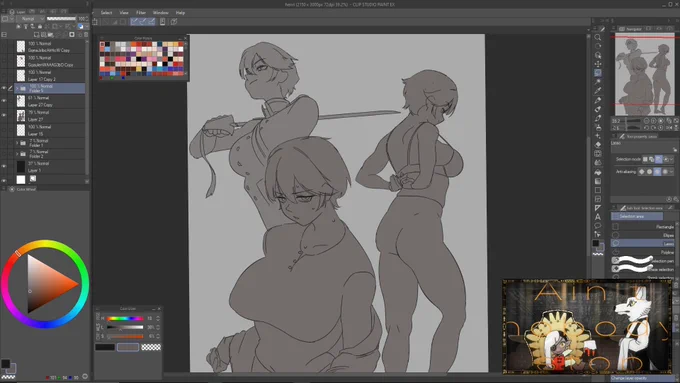Image resolution: width=680 pixels, height=383 pixels.
Task: Open the Window menu
Action: [x=160, y=13]
